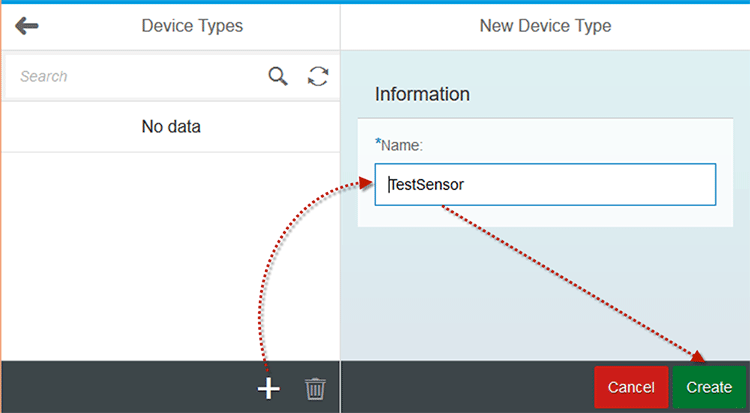
Task: Click the dark footer bar left of Cancel
Action: pos(468,387)
